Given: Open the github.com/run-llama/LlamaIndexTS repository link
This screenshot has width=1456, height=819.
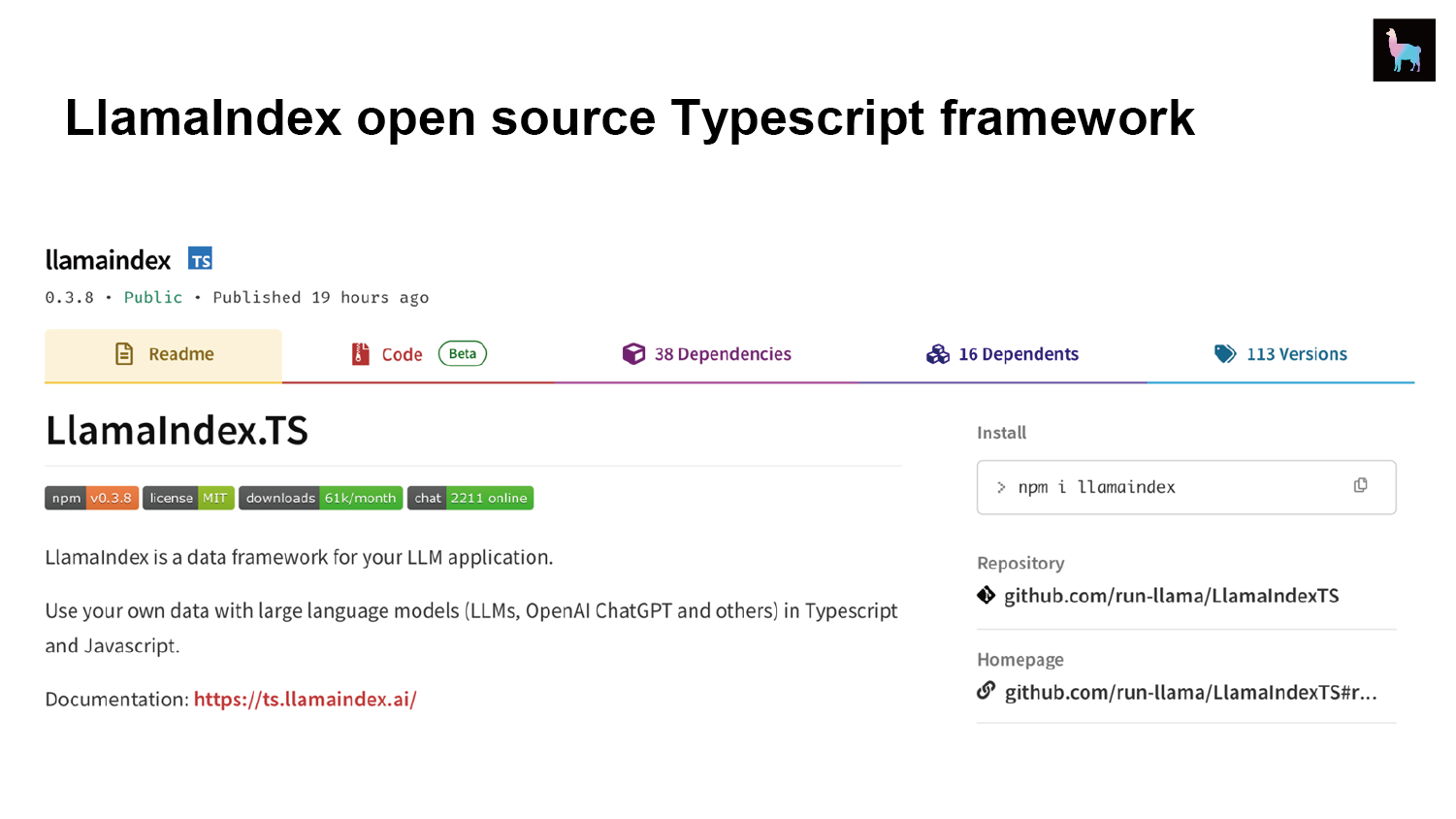Looking at the screenshot, I should [1171, 596].
